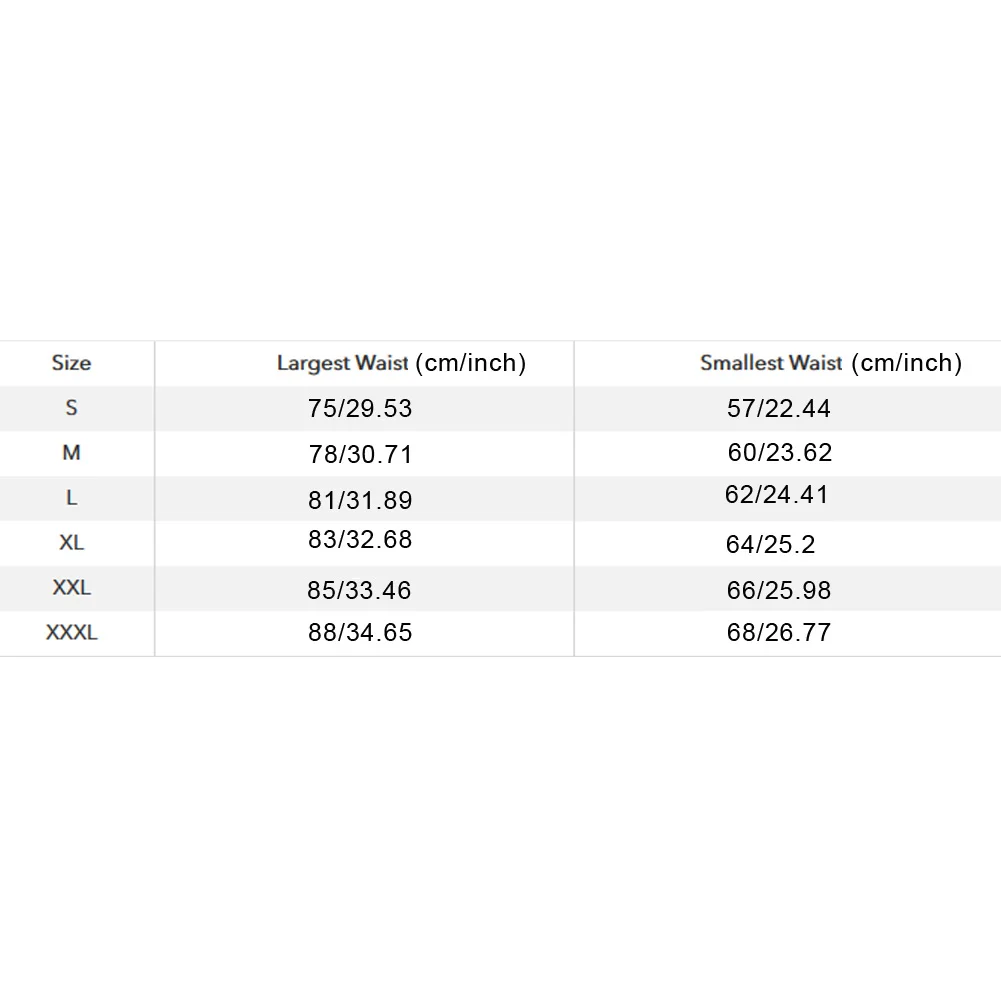The image size is (1001, 1001).
Task: Select the M size row label
Action: 72,453
